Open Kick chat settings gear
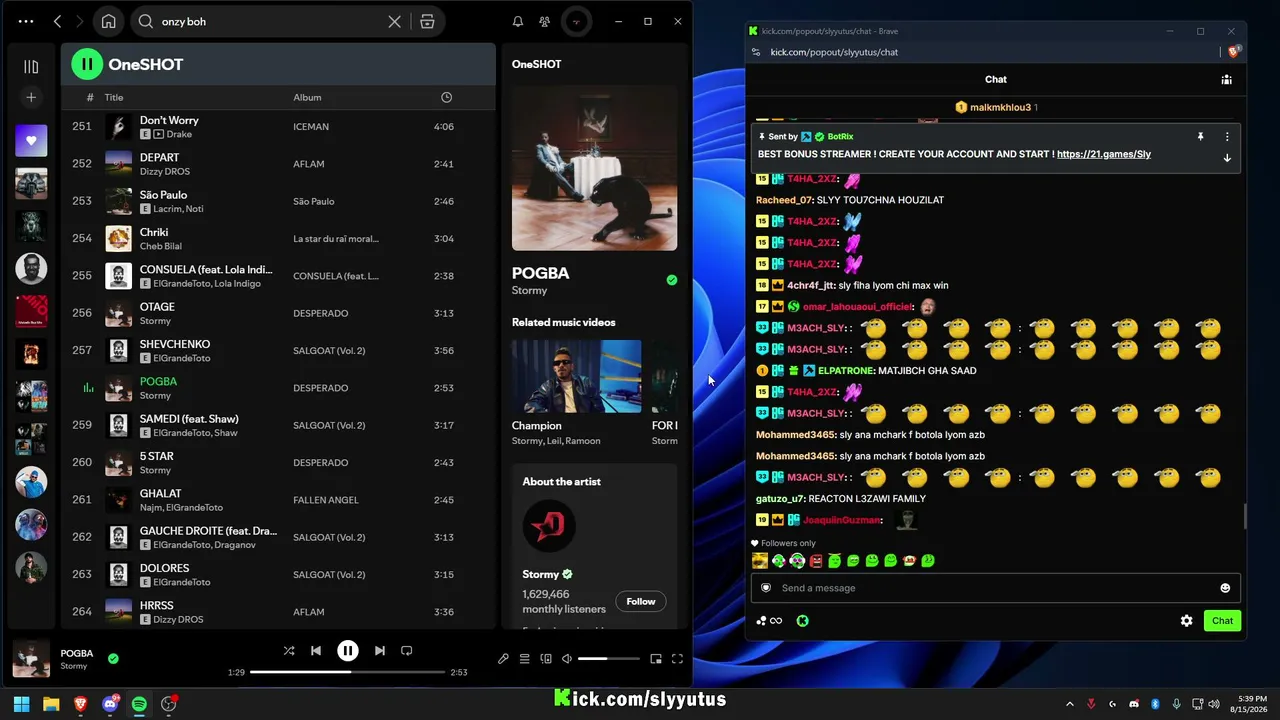The width and height of the screenshot is (1280, 720). [x=1187, y=621]
